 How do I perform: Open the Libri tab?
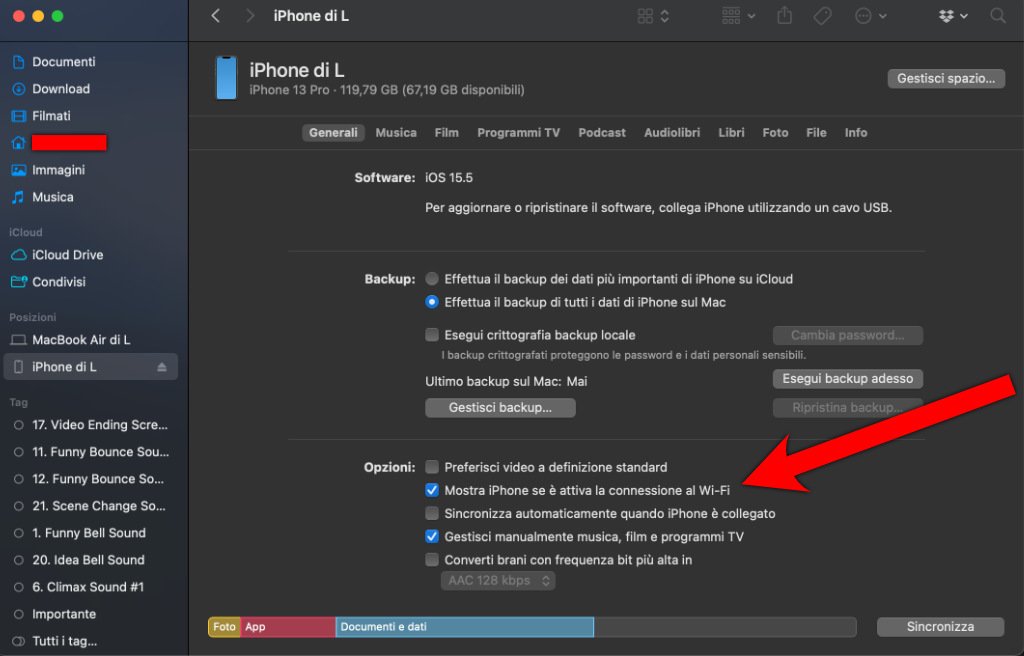coord(731,133)
